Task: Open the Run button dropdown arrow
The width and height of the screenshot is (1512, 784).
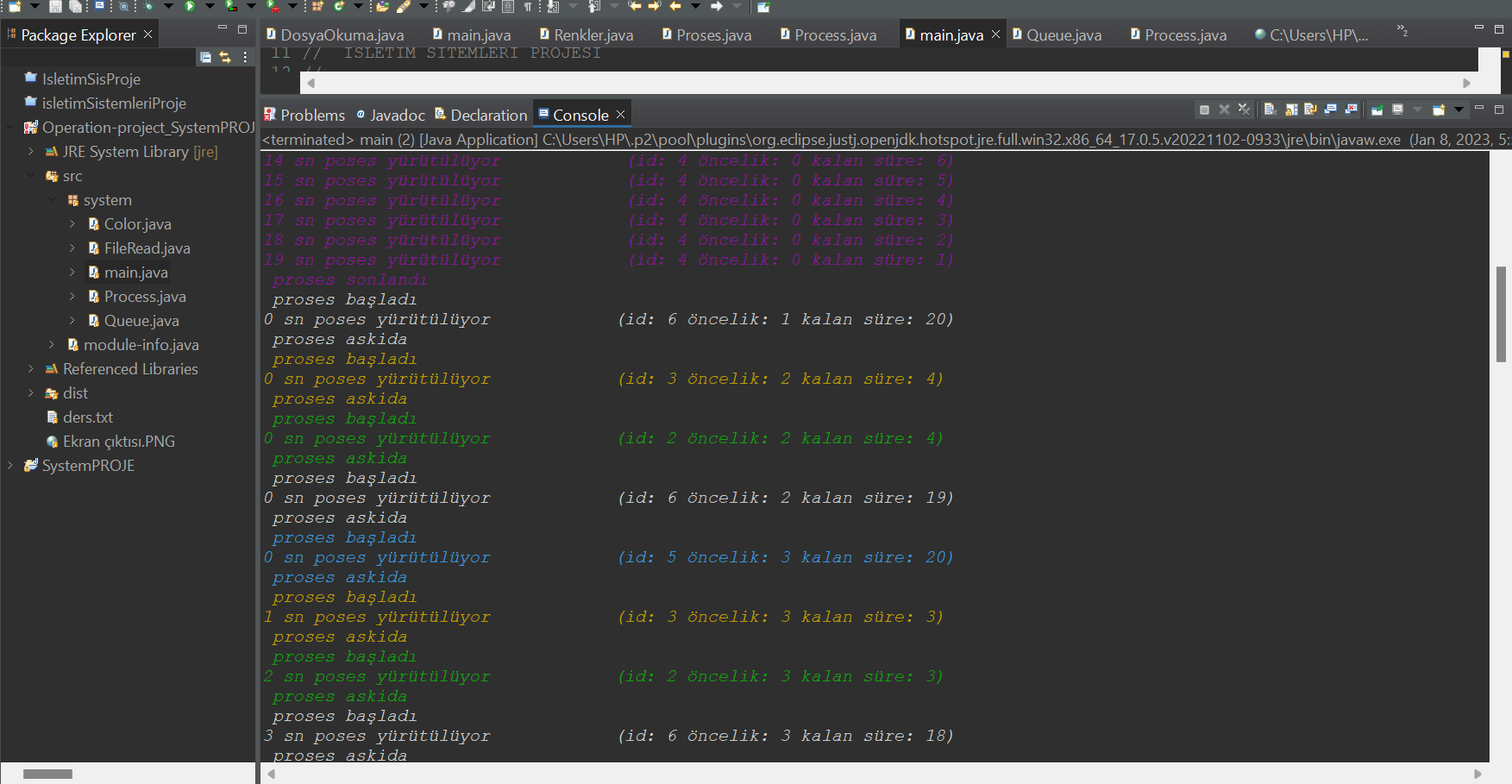Action: (210, 6)
